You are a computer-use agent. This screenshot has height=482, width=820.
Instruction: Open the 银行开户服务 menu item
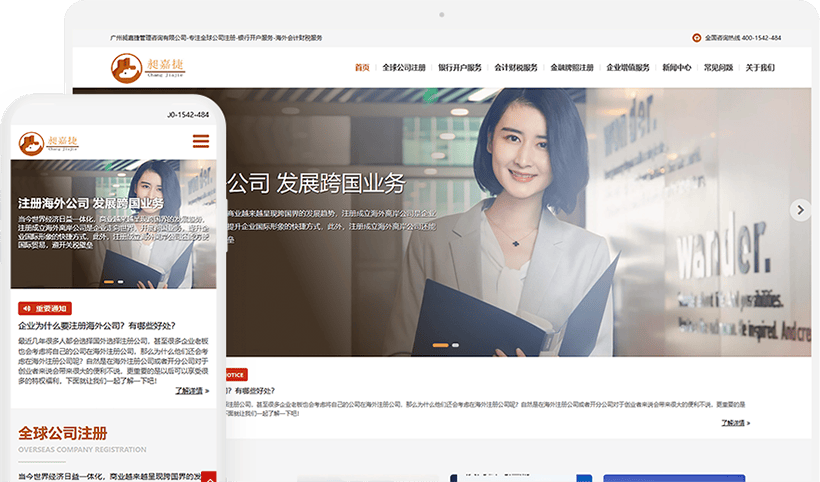pyautogui.click(x=460, y=67)
